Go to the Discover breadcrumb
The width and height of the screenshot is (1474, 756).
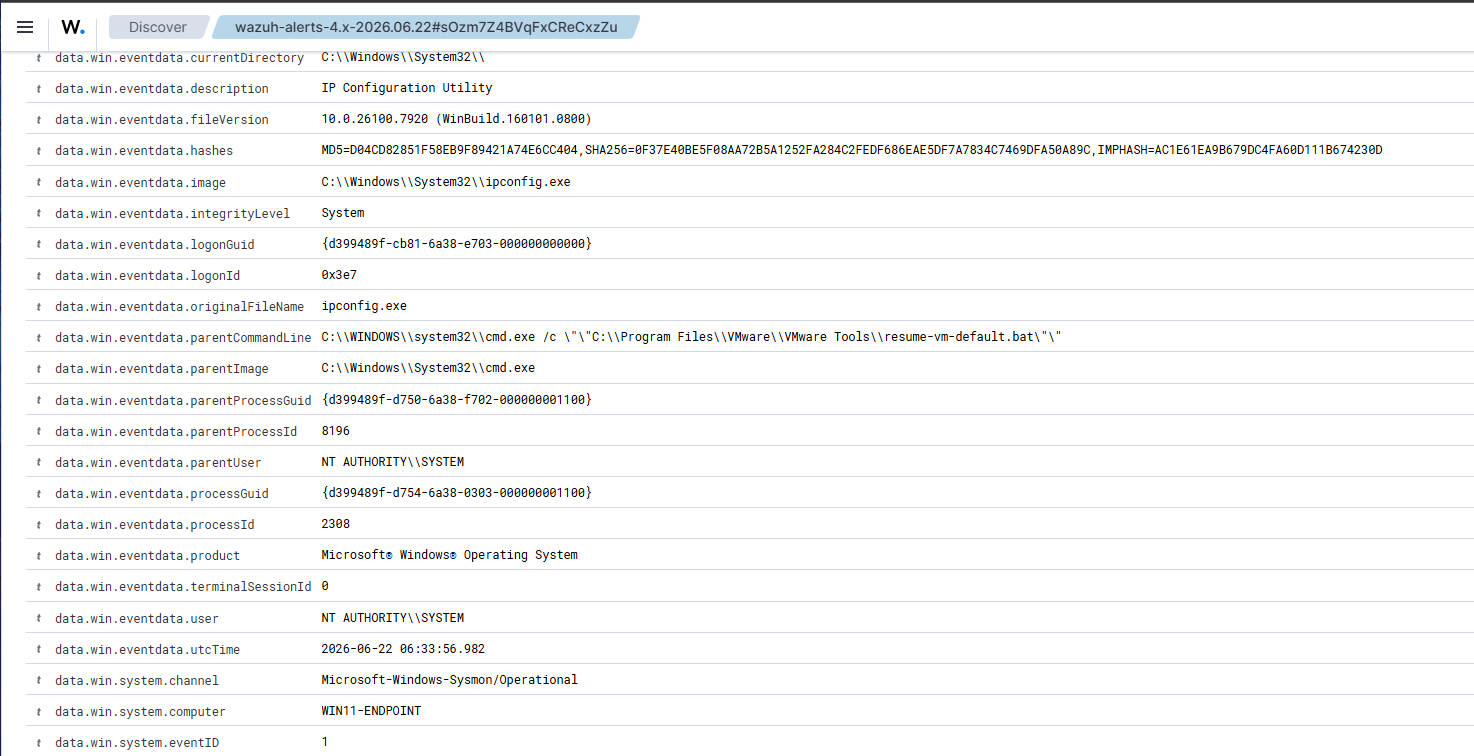(158, 27)
